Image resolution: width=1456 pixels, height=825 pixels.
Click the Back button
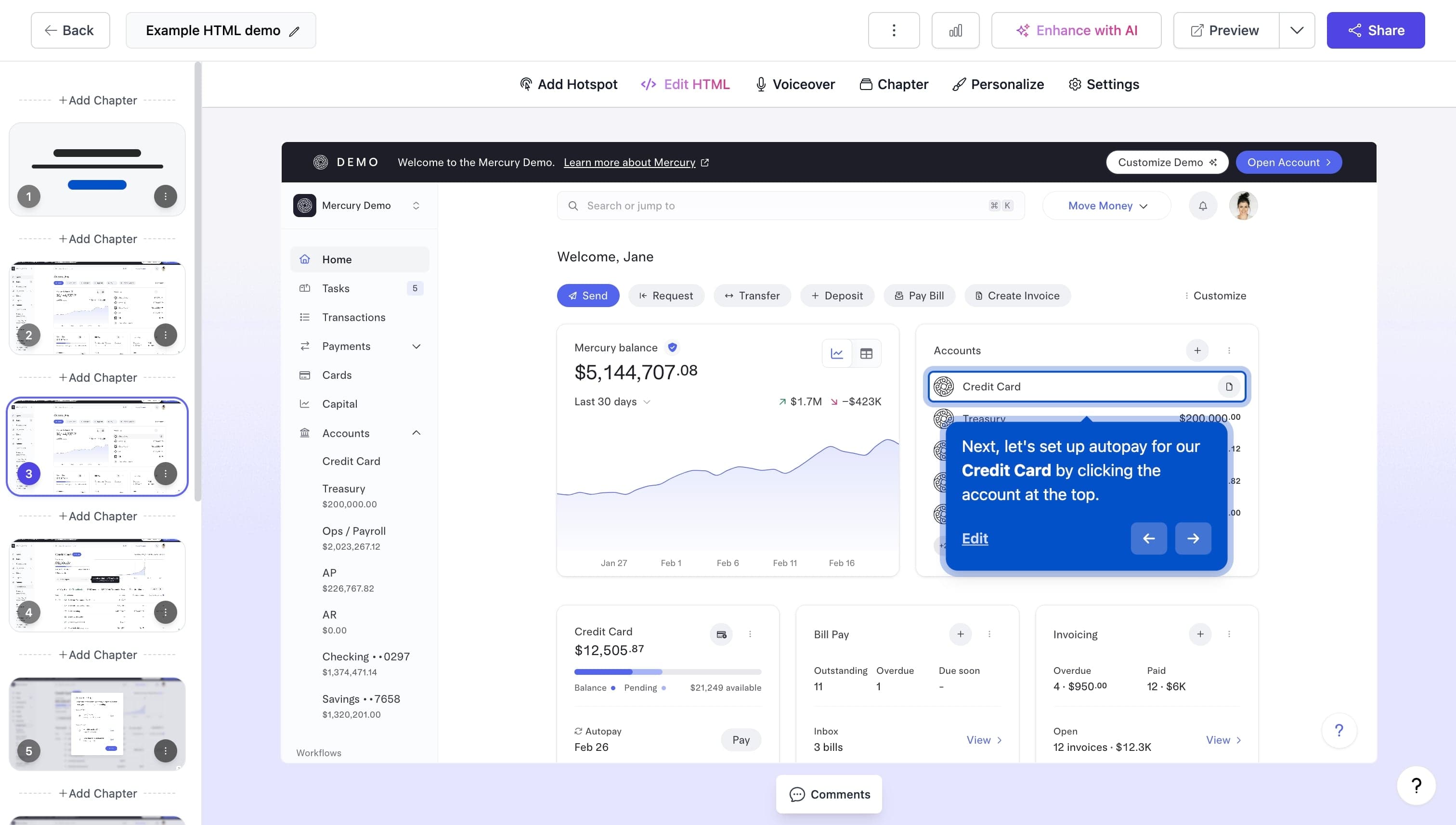(x=70, y=30)
